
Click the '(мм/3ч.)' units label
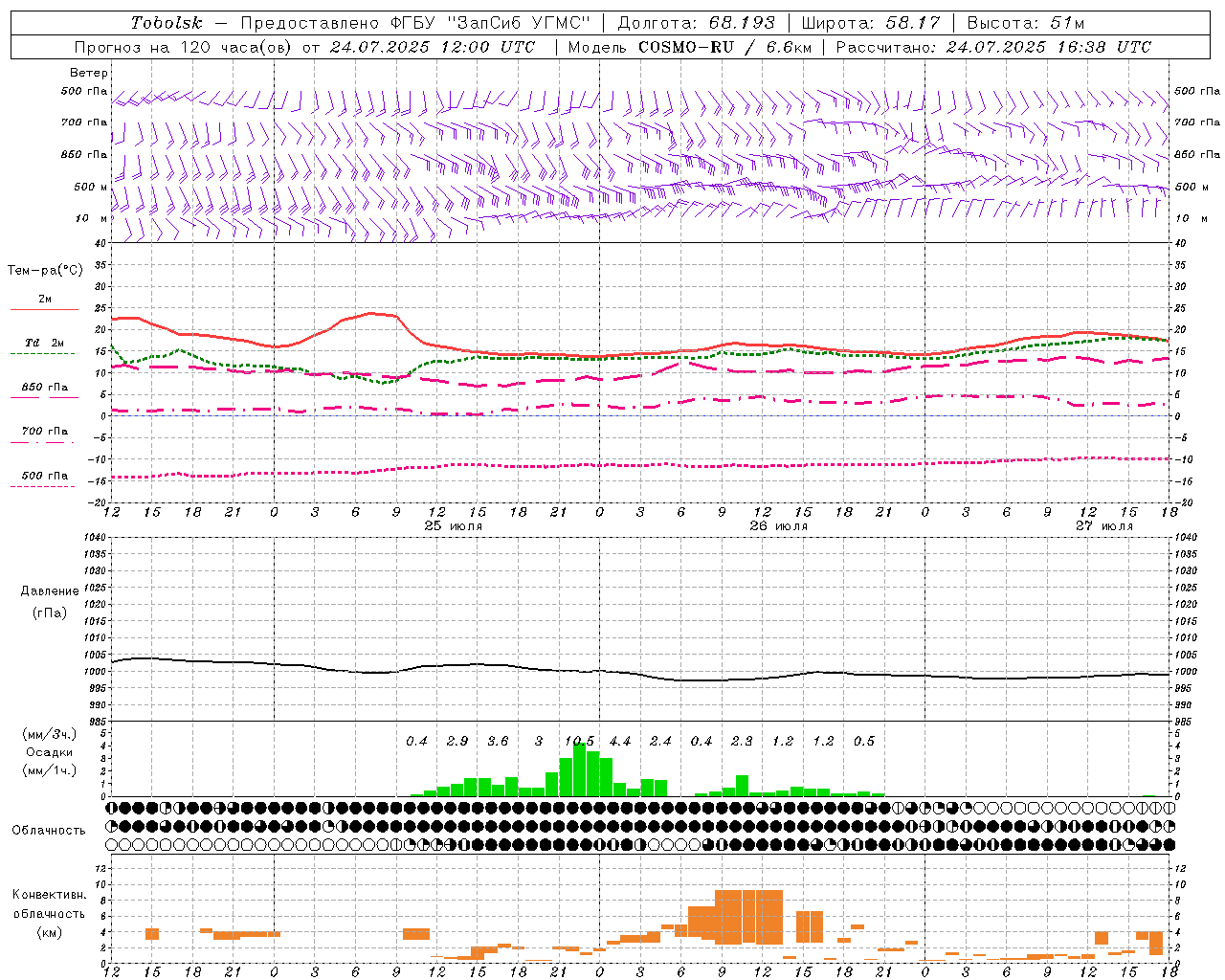click(x=50, y=734)
